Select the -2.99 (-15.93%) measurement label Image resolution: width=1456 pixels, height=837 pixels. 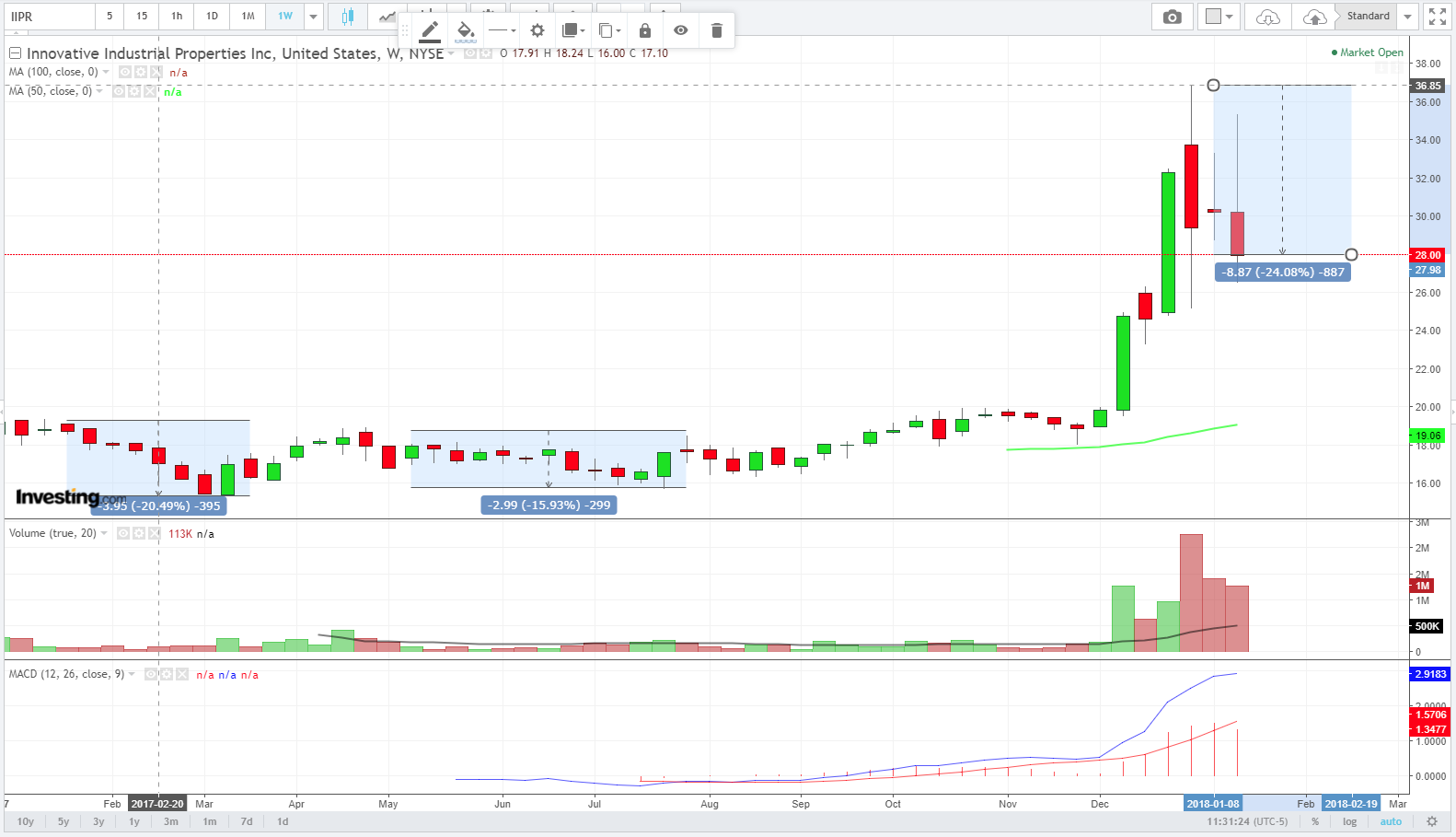(x=549, y=505)
